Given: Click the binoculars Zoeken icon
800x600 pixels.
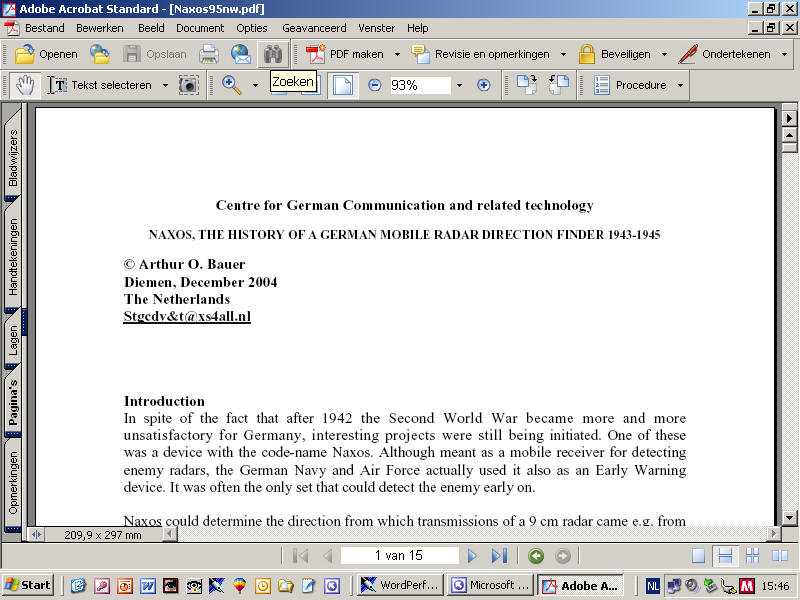Looking at the screenshot, I should click(x=272, y=54).
